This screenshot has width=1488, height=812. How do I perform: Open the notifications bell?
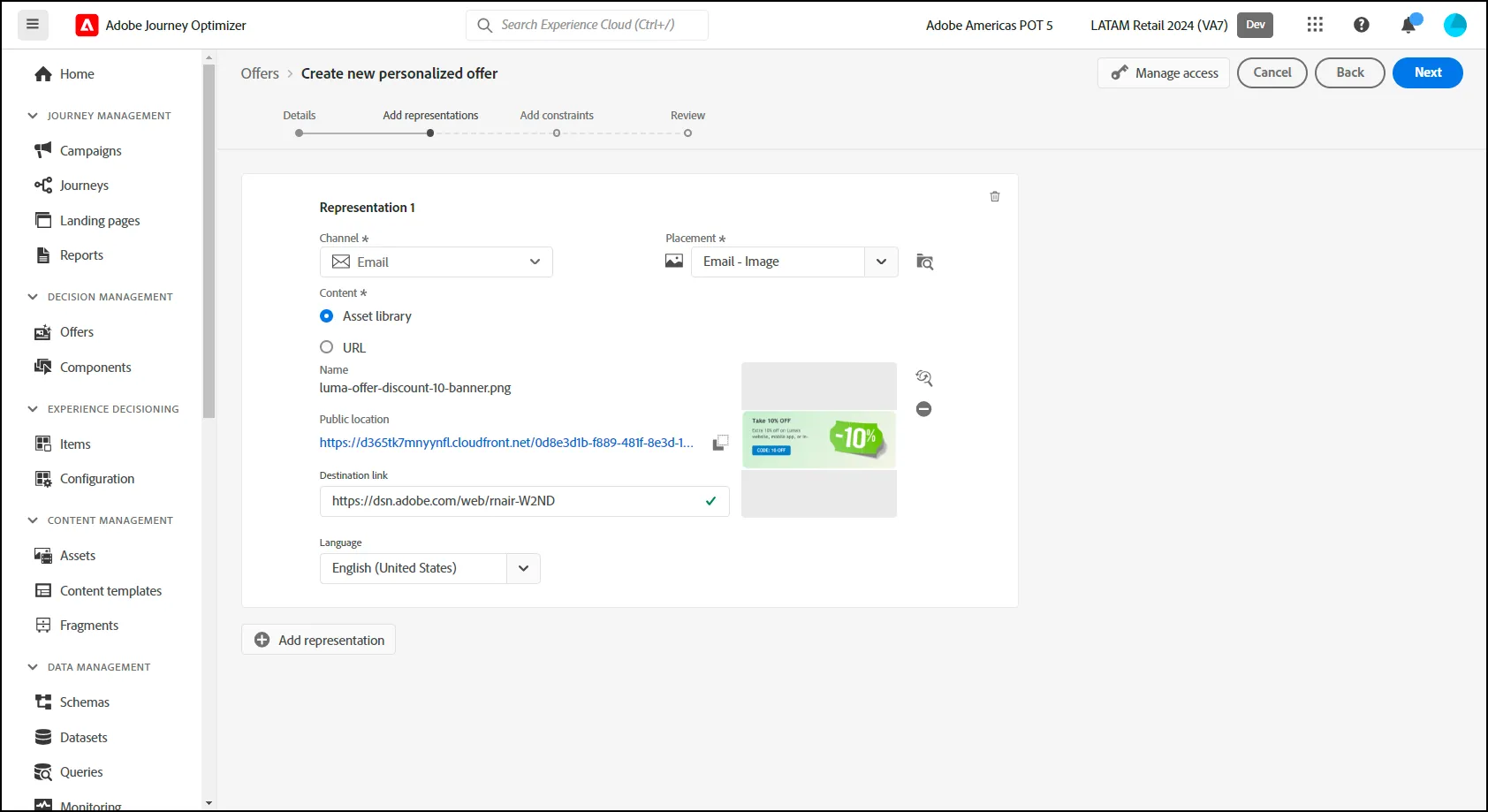pyautogui.click(x=1408, y=25)
